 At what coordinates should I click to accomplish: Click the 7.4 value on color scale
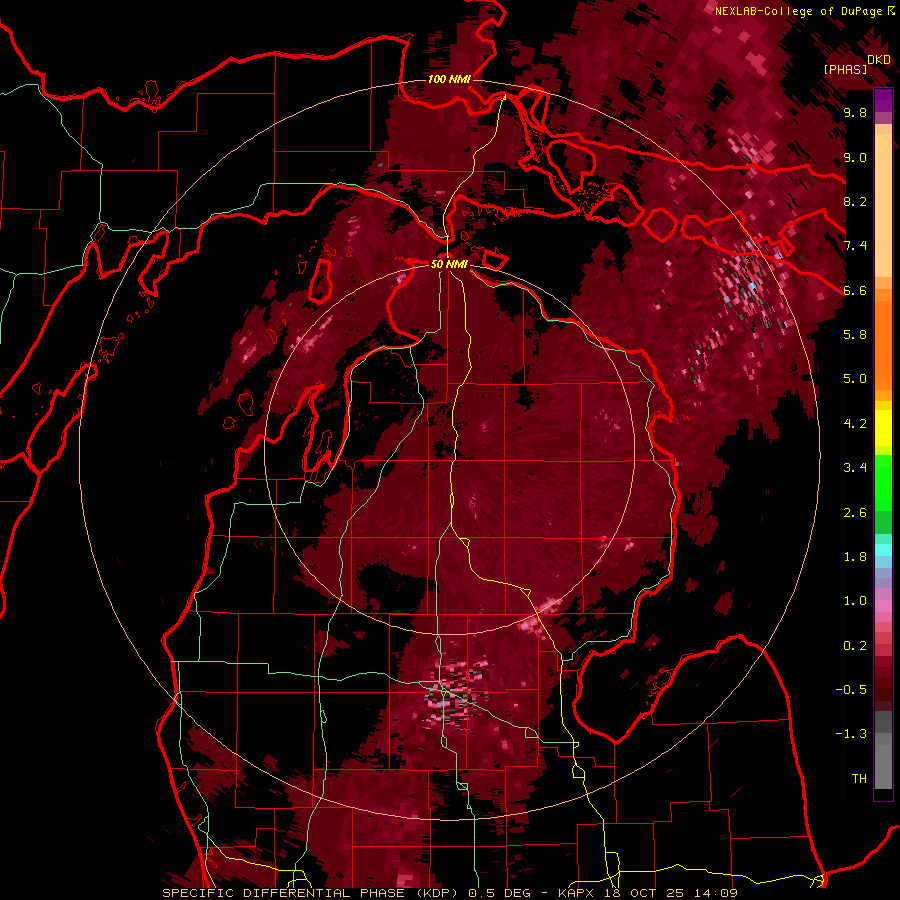click(855, 246)
